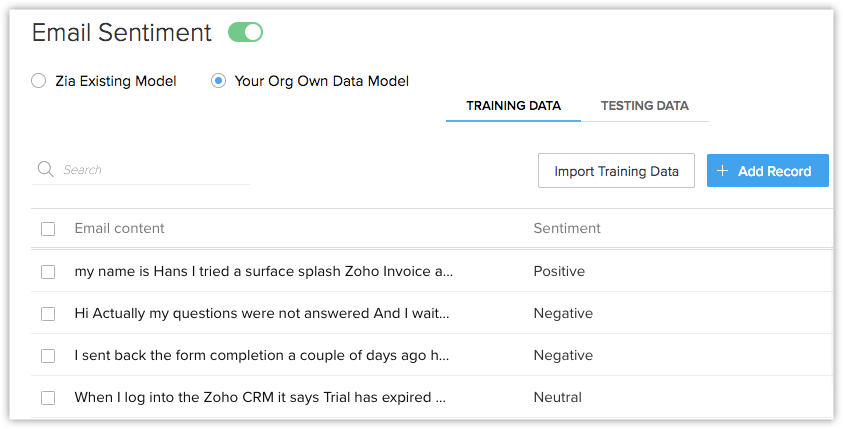The image size is (843, 429).
Task: Click the Add Record button
Action: tap(768, 170)
